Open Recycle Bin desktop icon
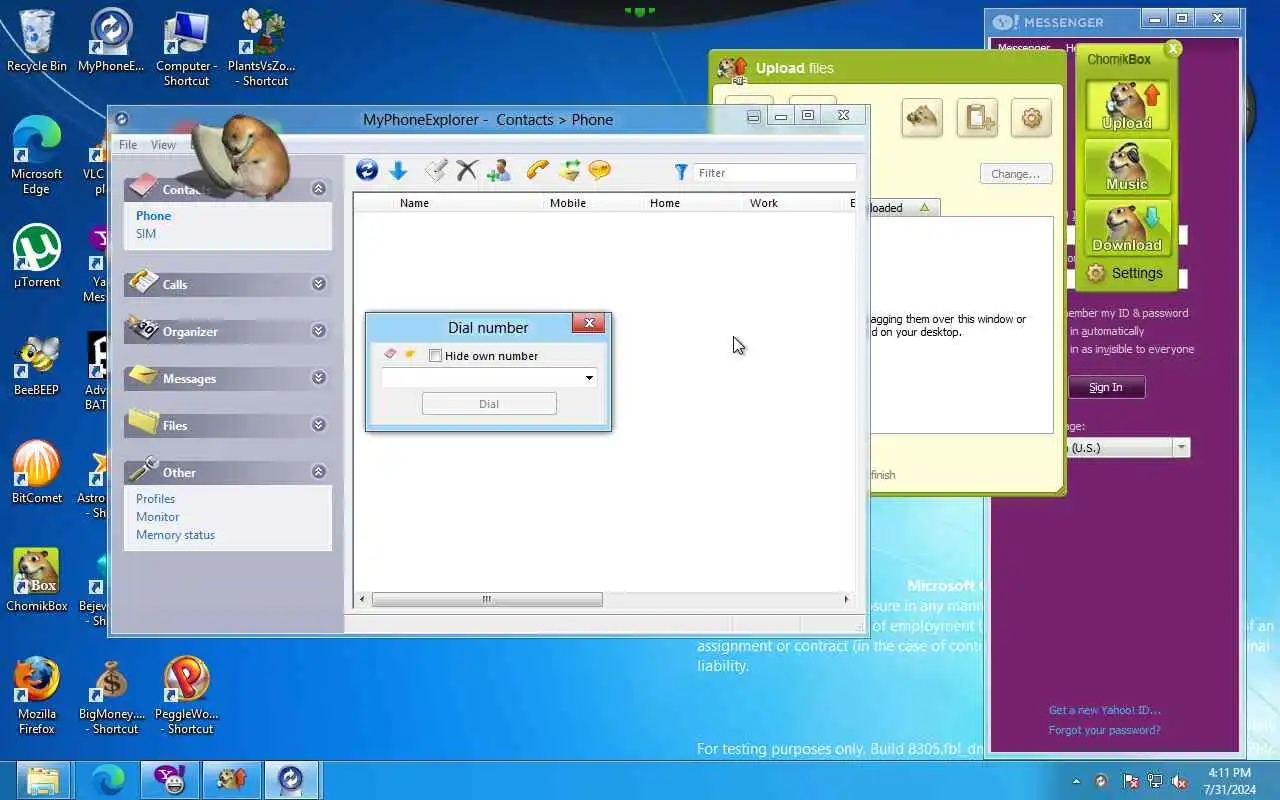The width and height of the screenshot is (1280, 800). click(x=37, y=41)
